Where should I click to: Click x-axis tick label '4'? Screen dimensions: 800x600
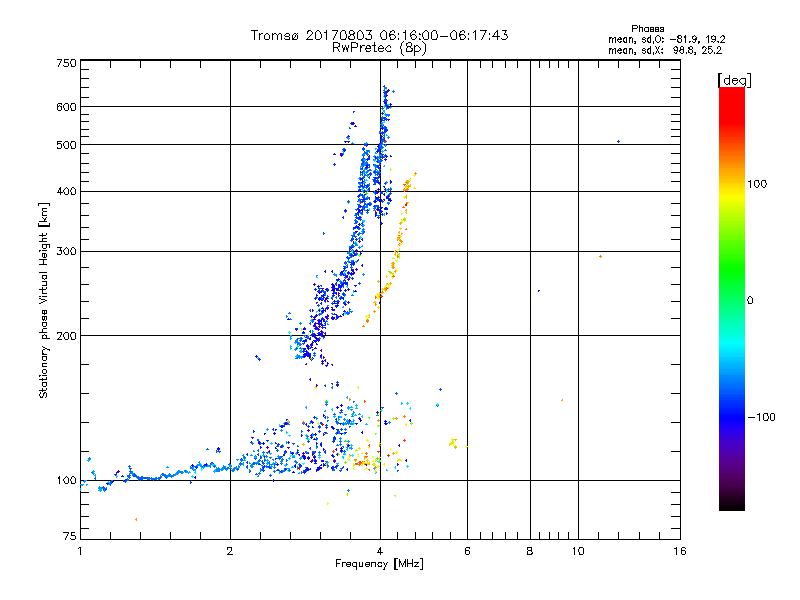[x=380, y=551]
